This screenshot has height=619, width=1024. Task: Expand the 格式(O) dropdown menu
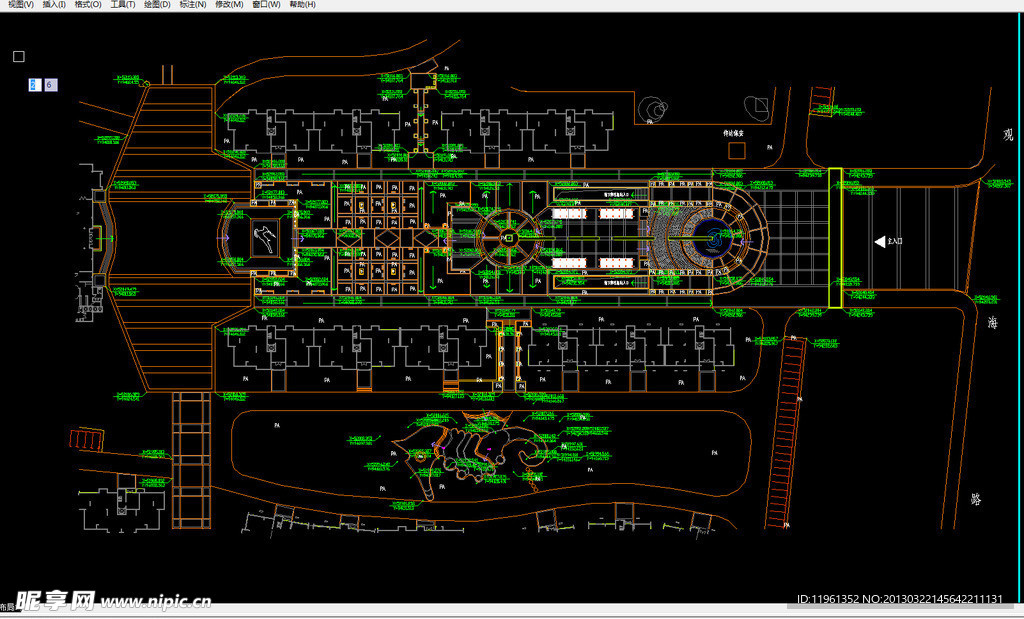point(88,5)
